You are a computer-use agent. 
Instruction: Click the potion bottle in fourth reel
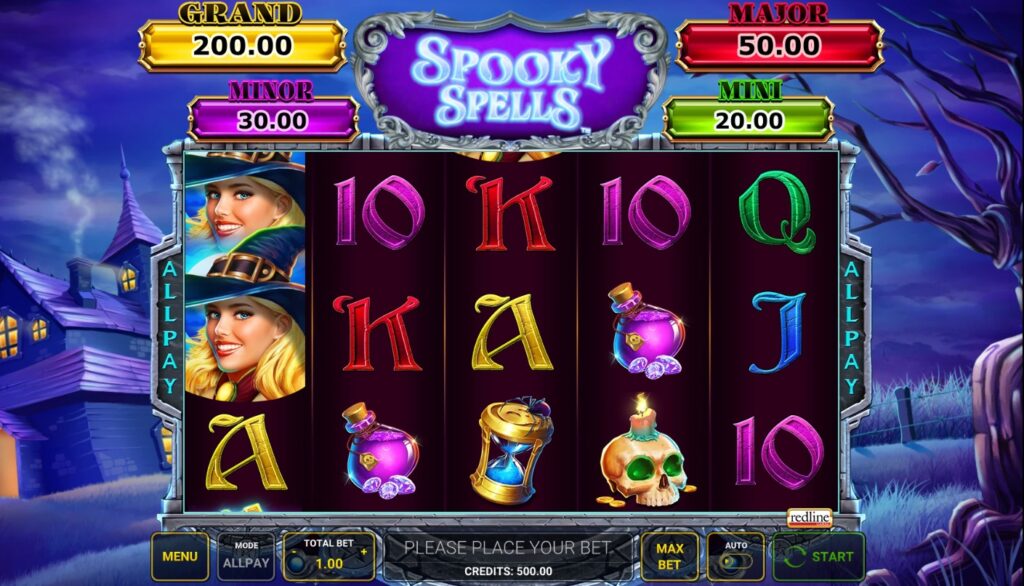(x=647, y=331)
